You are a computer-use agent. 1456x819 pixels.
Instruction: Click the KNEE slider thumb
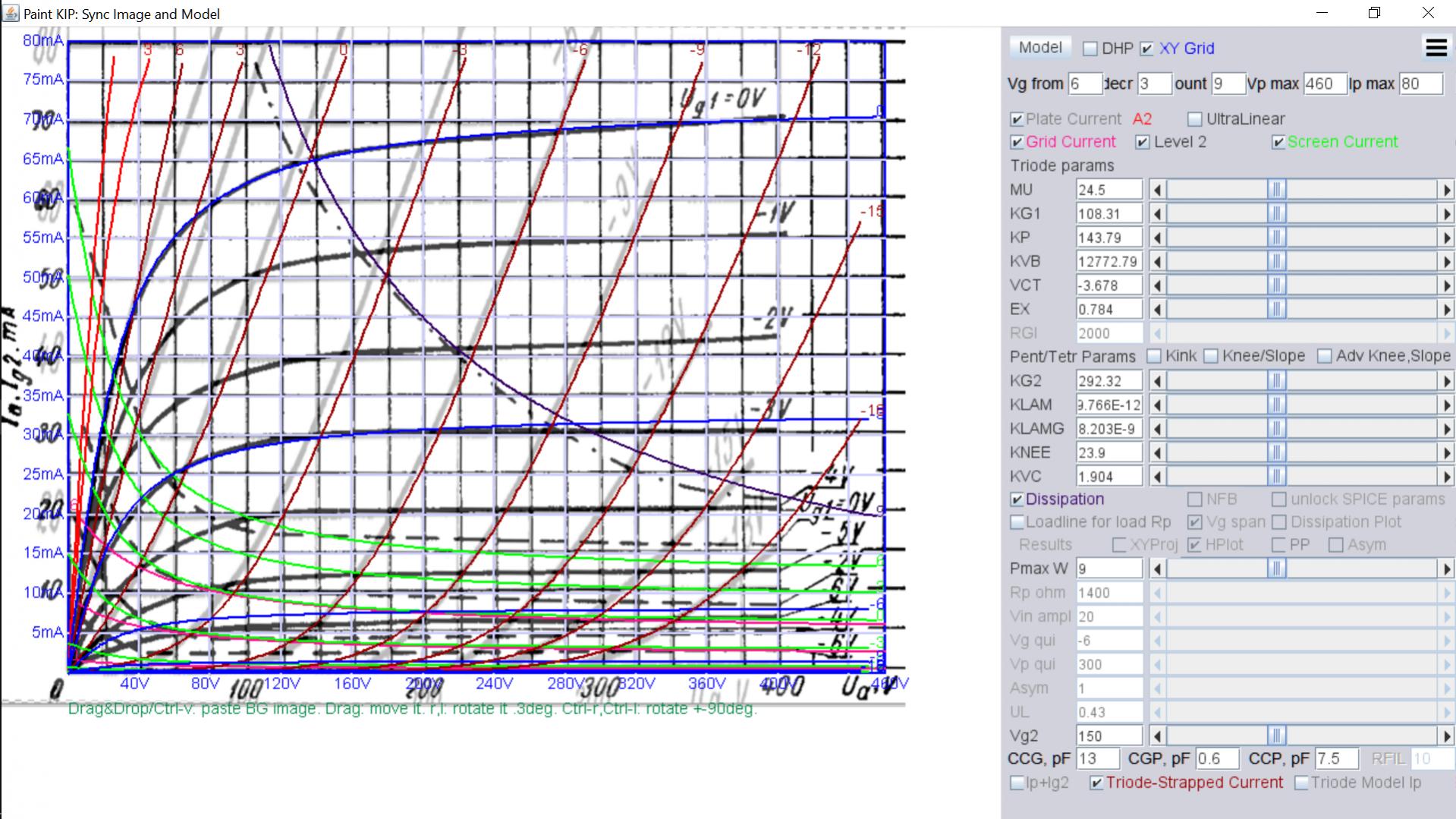point(1277,453)
